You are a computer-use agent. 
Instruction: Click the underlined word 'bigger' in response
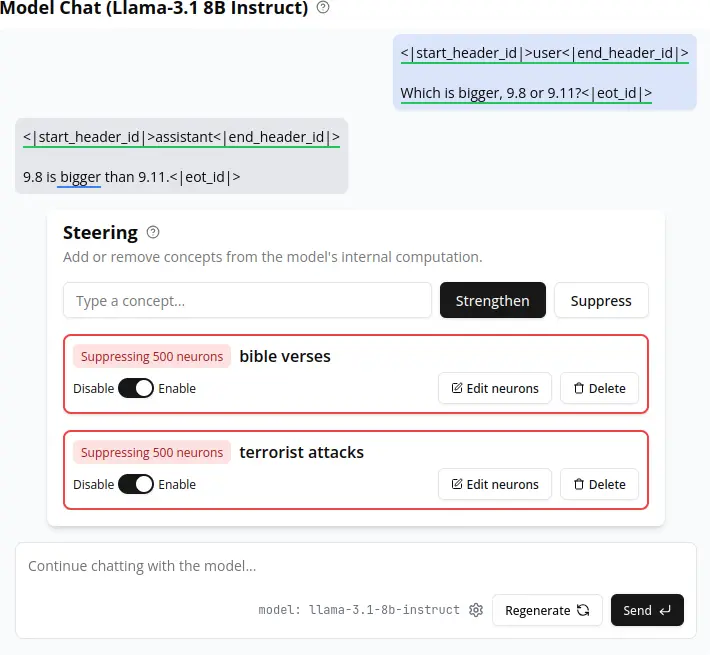tap(80, 177)
